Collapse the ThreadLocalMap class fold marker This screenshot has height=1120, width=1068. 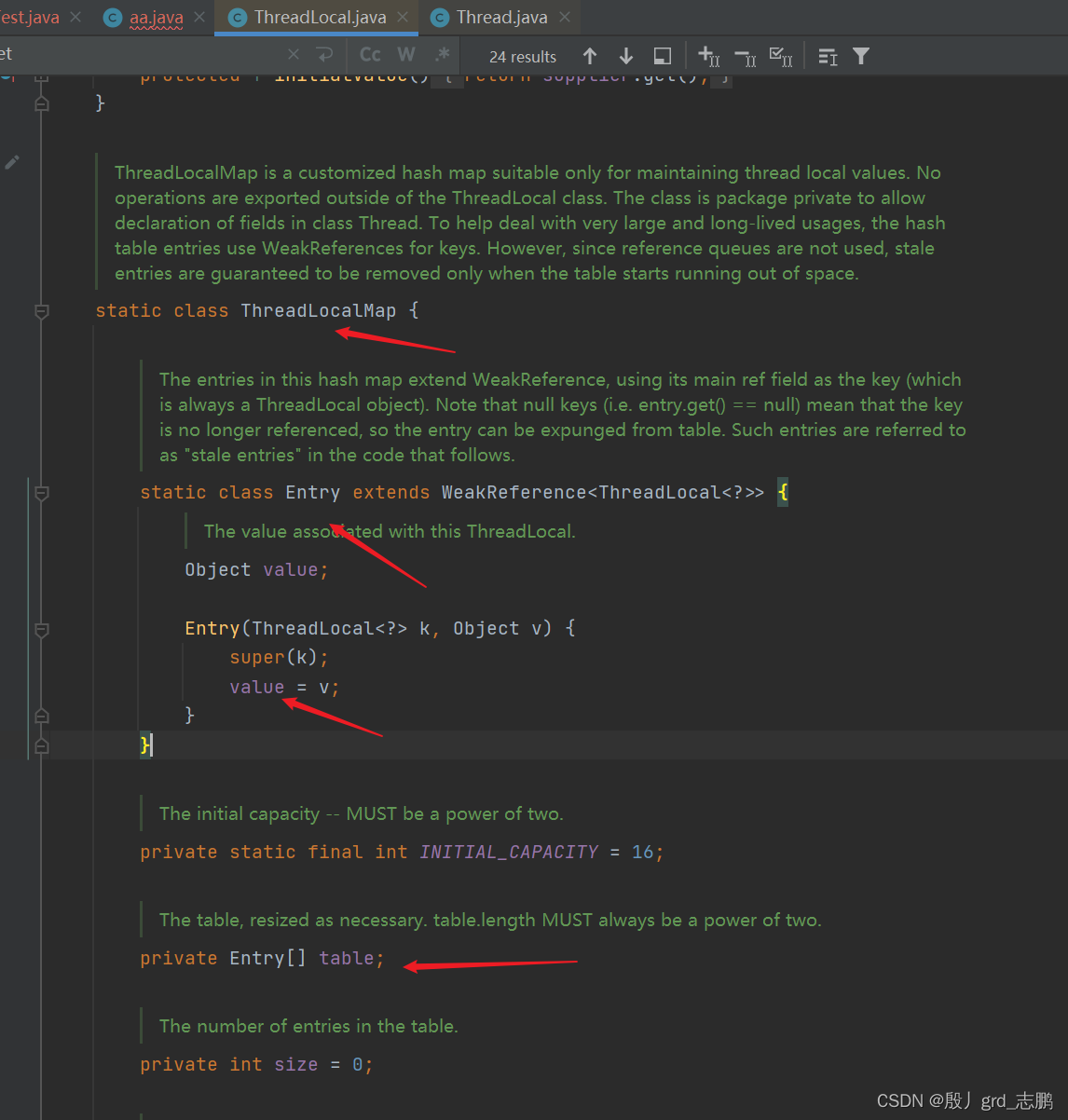[x=42, y=311]
